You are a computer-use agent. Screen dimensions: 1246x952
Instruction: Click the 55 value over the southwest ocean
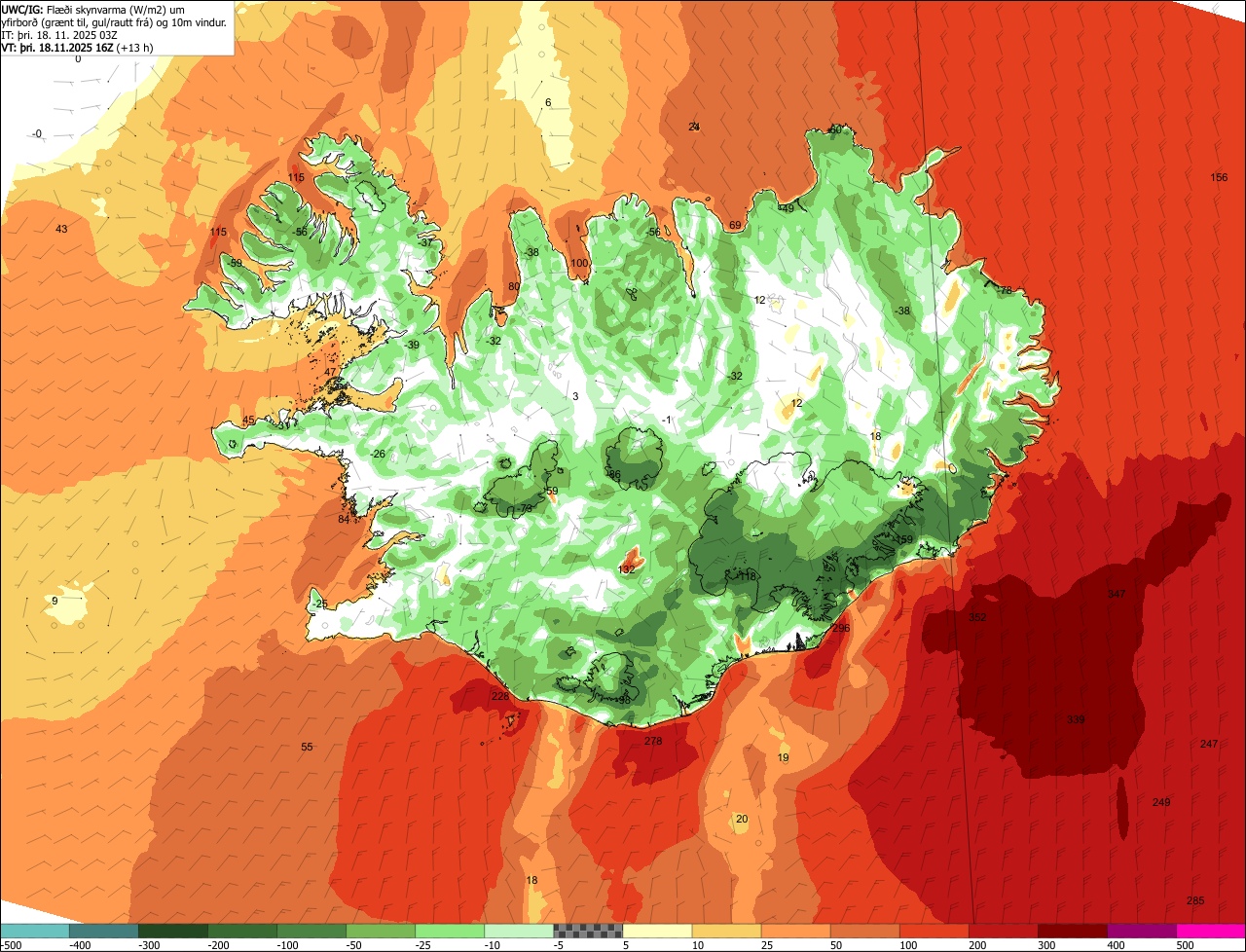(x=307, y=747)
